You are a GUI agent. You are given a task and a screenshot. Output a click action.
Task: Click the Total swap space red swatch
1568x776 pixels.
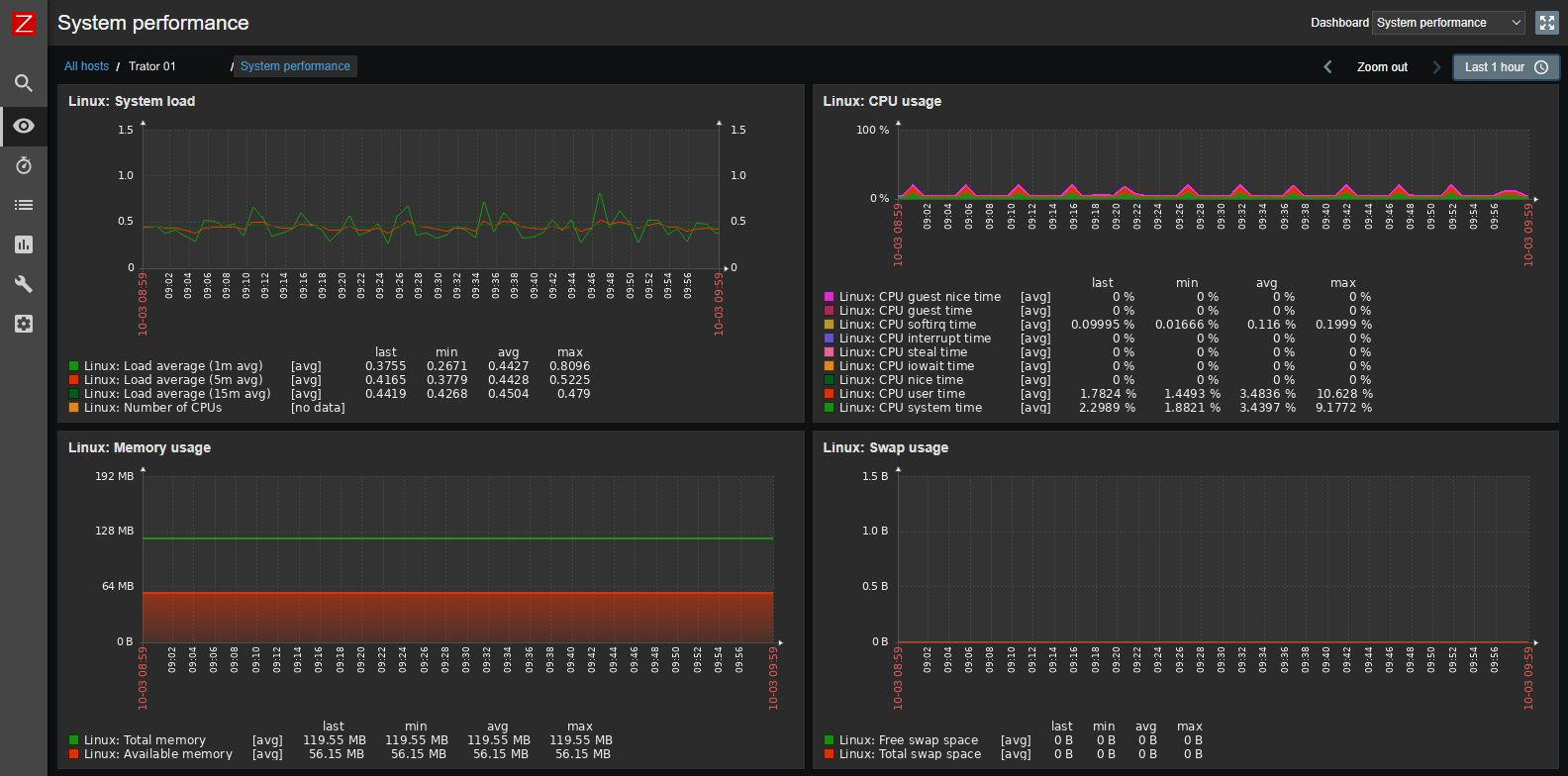click(x=829, y=754)
